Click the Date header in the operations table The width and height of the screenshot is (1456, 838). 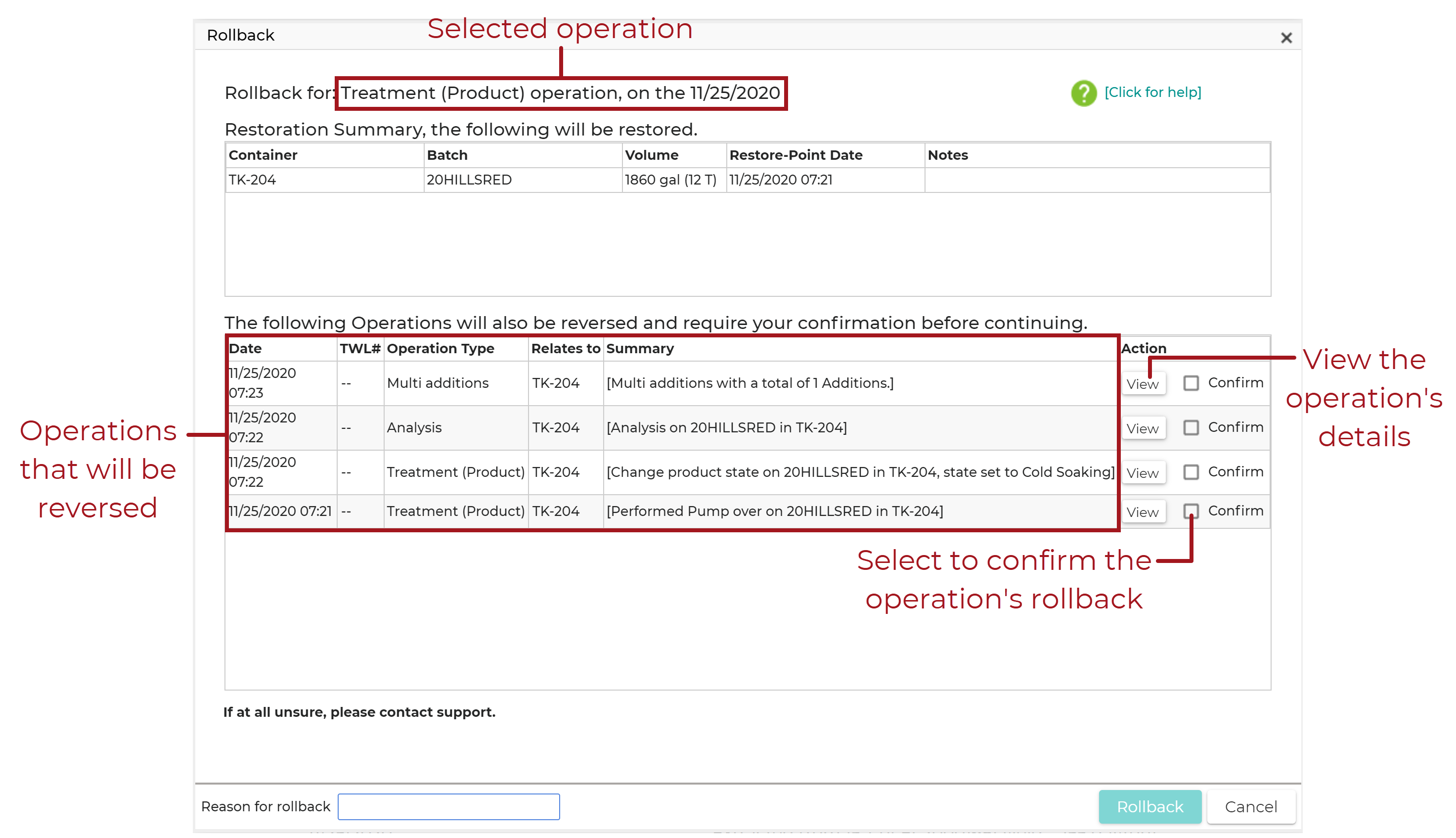pos(282,349)
